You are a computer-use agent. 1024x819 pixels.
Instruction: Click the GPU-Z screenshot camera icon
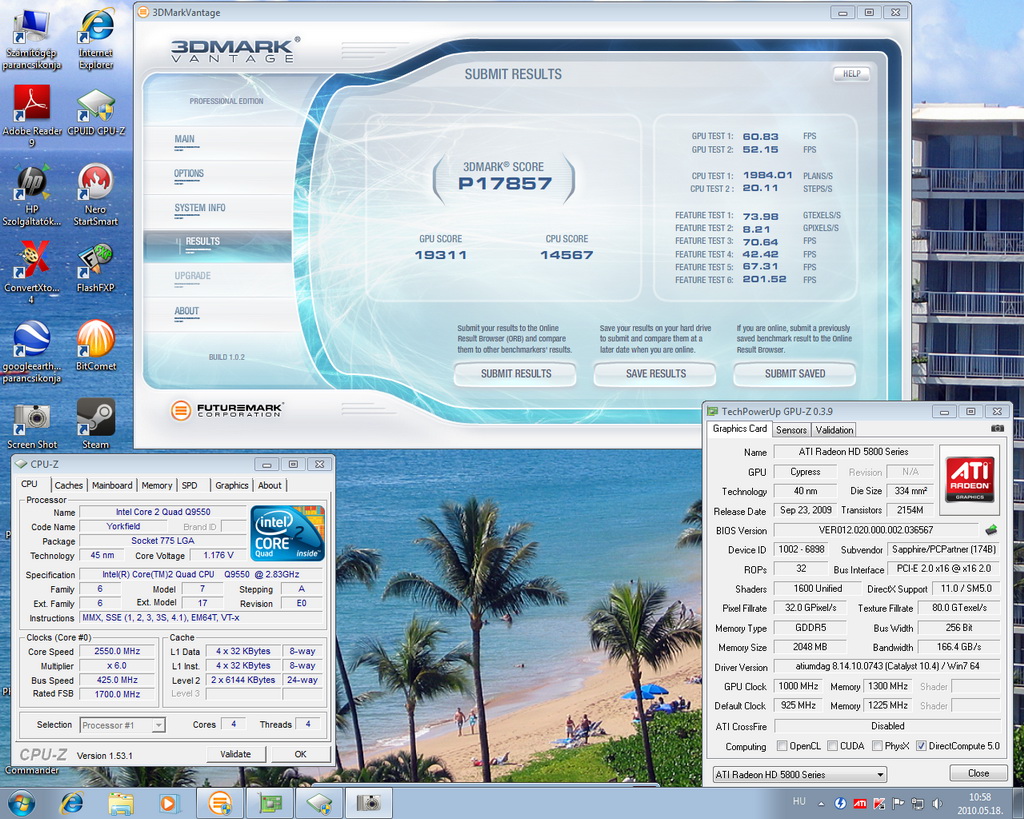pyautogui.click(x=997, y=428)
